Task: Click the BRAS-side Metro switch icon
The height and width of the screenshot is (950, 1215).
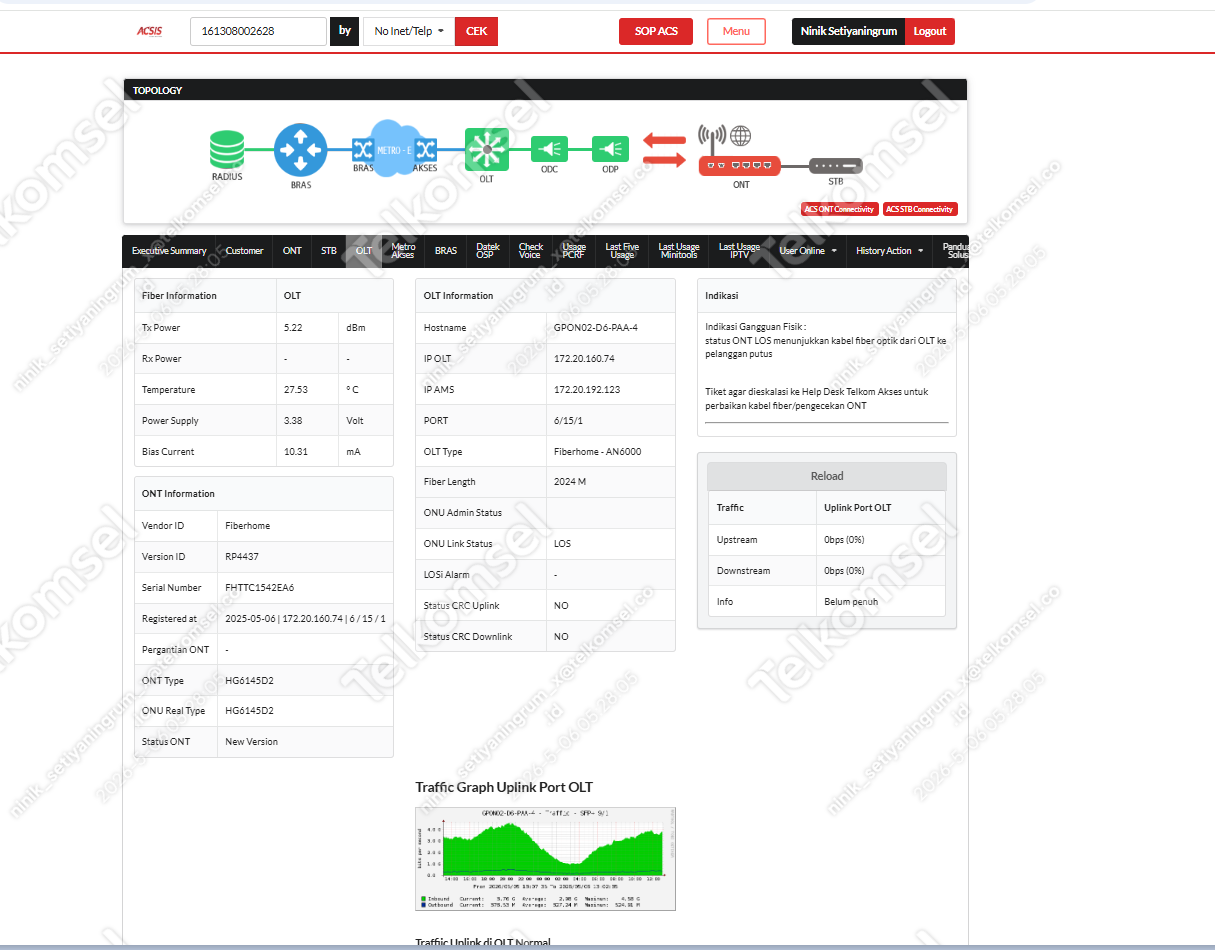Action: pyautogui.click(x=362, y=150)
